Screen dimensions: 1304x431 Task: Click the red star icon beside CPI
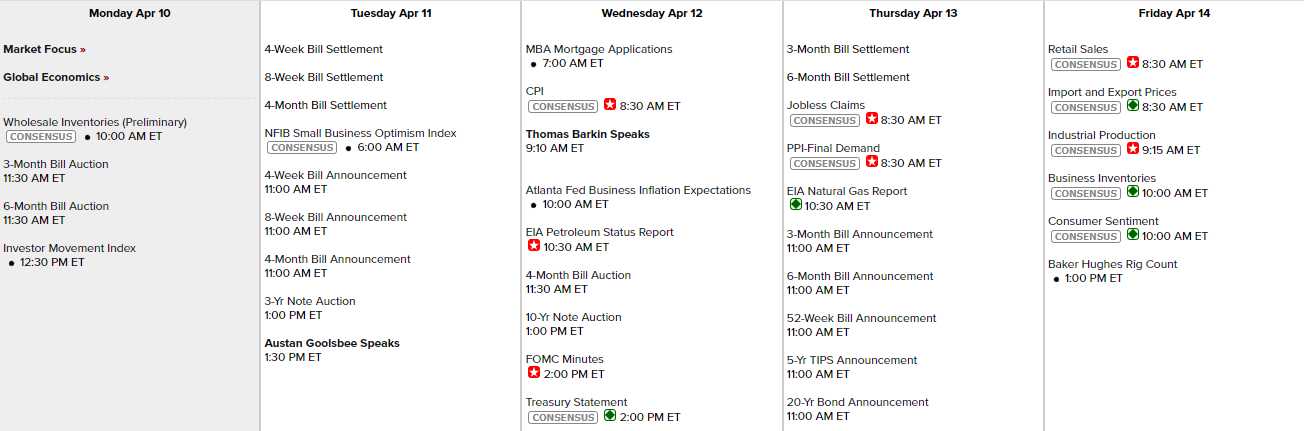[610, 105]
